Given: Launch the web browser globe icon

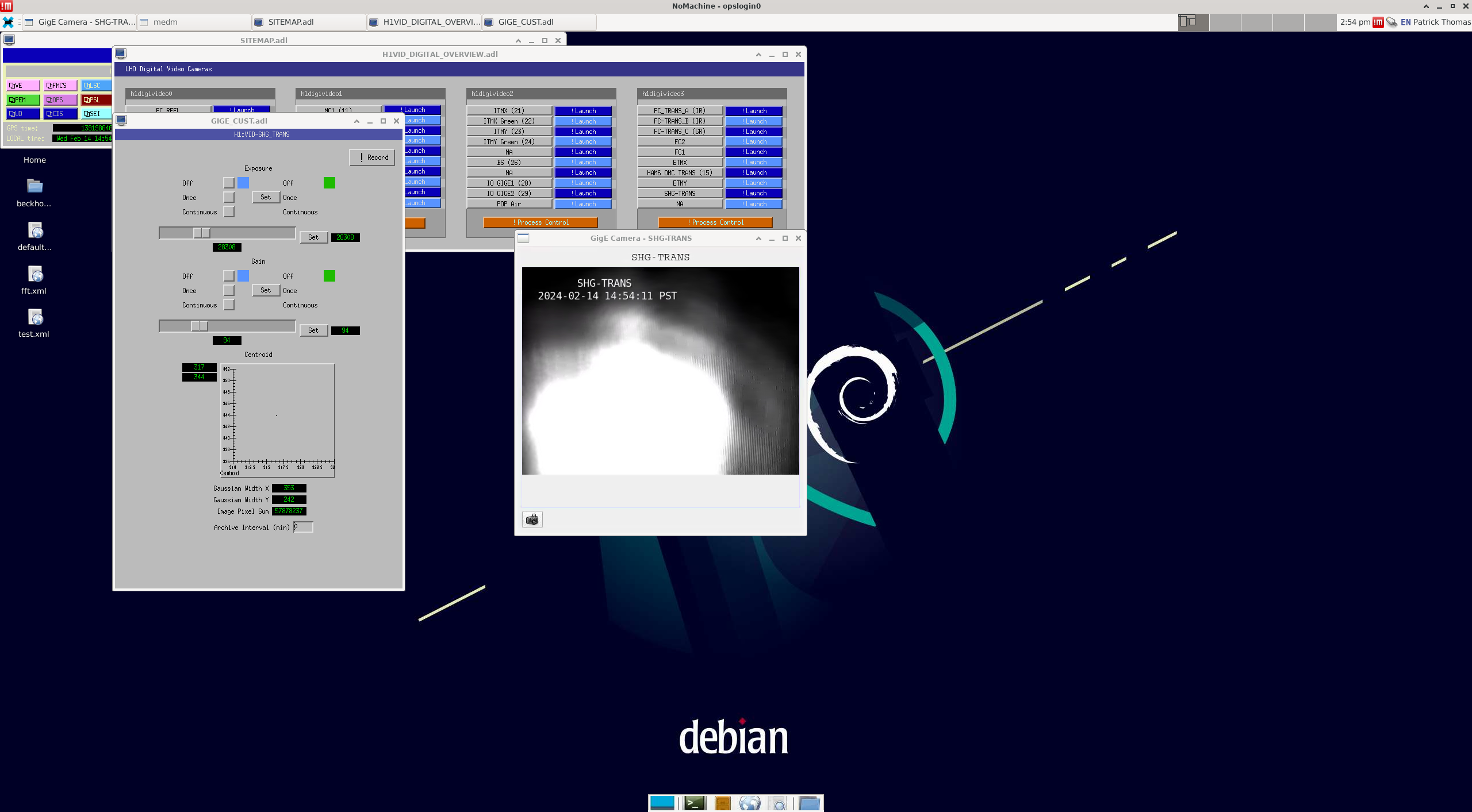Looking at the screenshot, I should (749, 803).
